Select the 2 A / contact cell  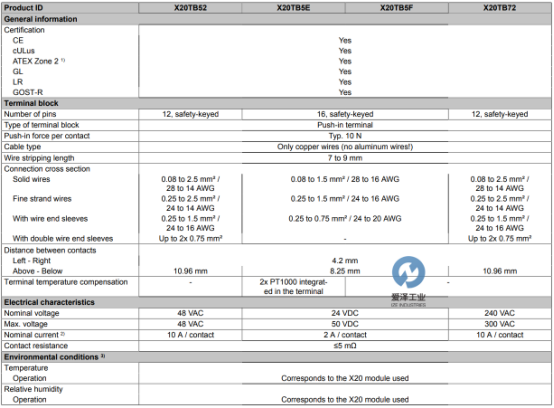coord(345,335)
